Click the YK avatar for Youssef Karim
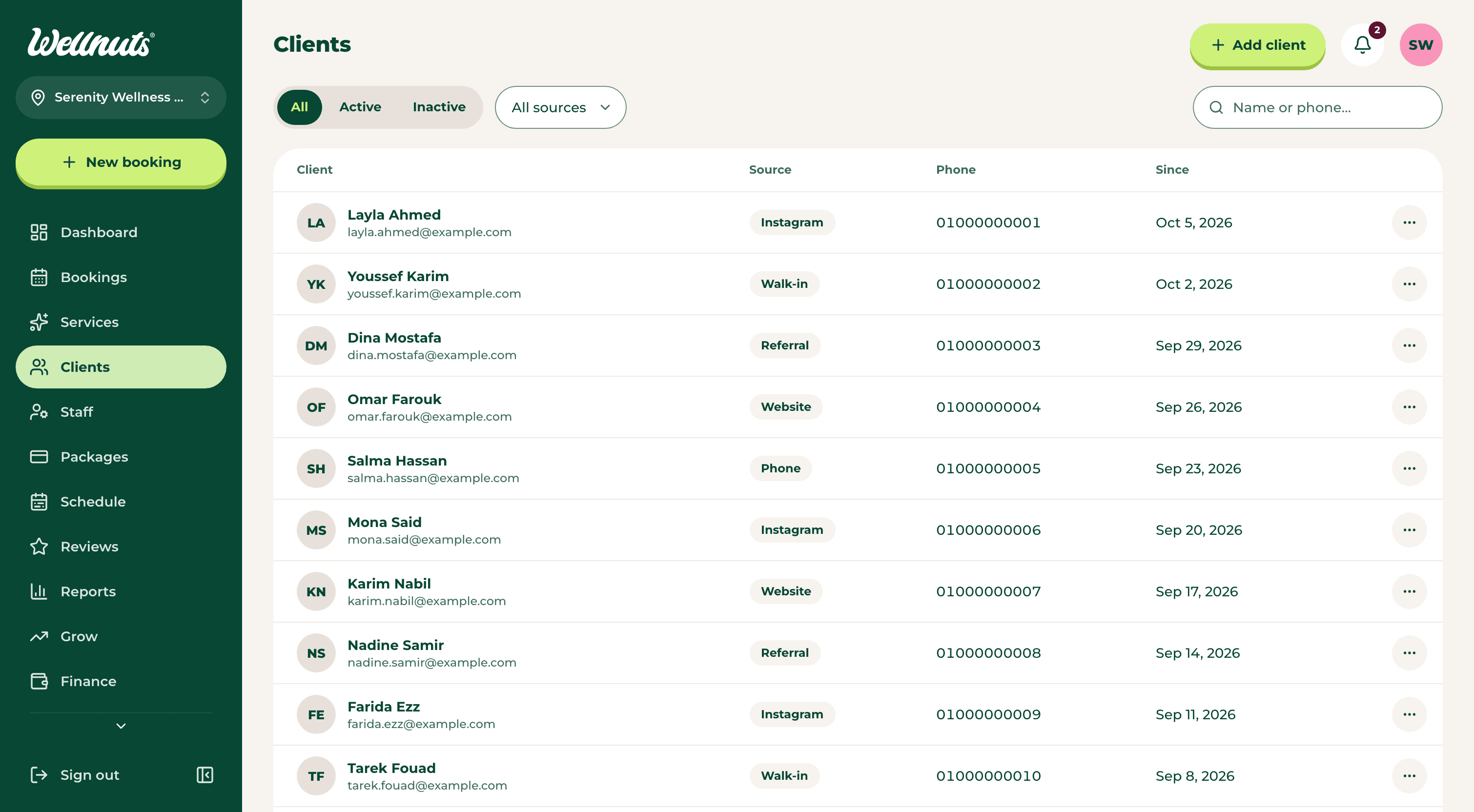 tap(316, 284)
